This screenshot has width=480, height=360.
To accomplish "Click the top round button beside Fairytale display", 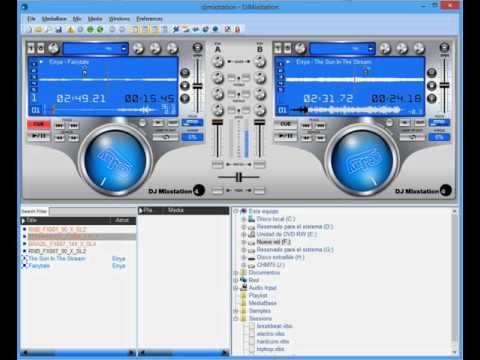I will 185,73.
